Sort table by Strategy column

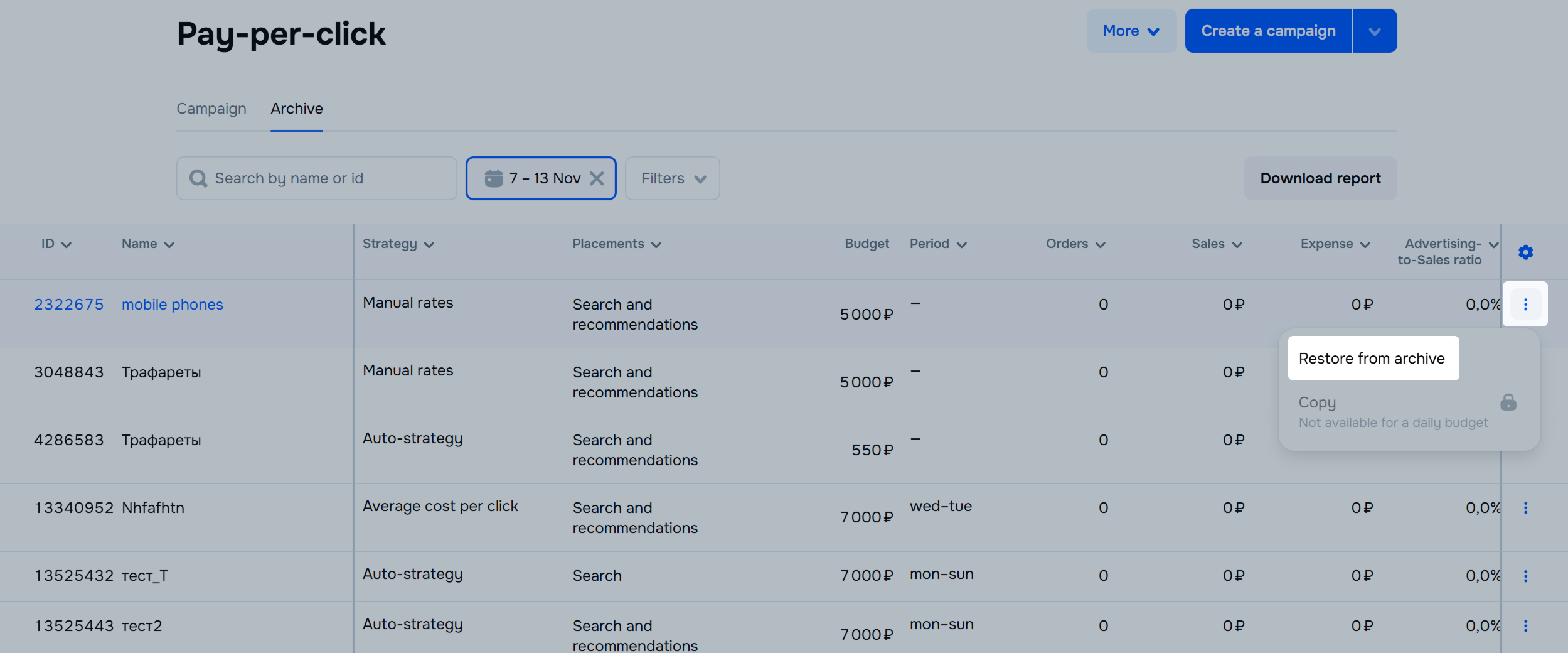[x=398, y=244]
